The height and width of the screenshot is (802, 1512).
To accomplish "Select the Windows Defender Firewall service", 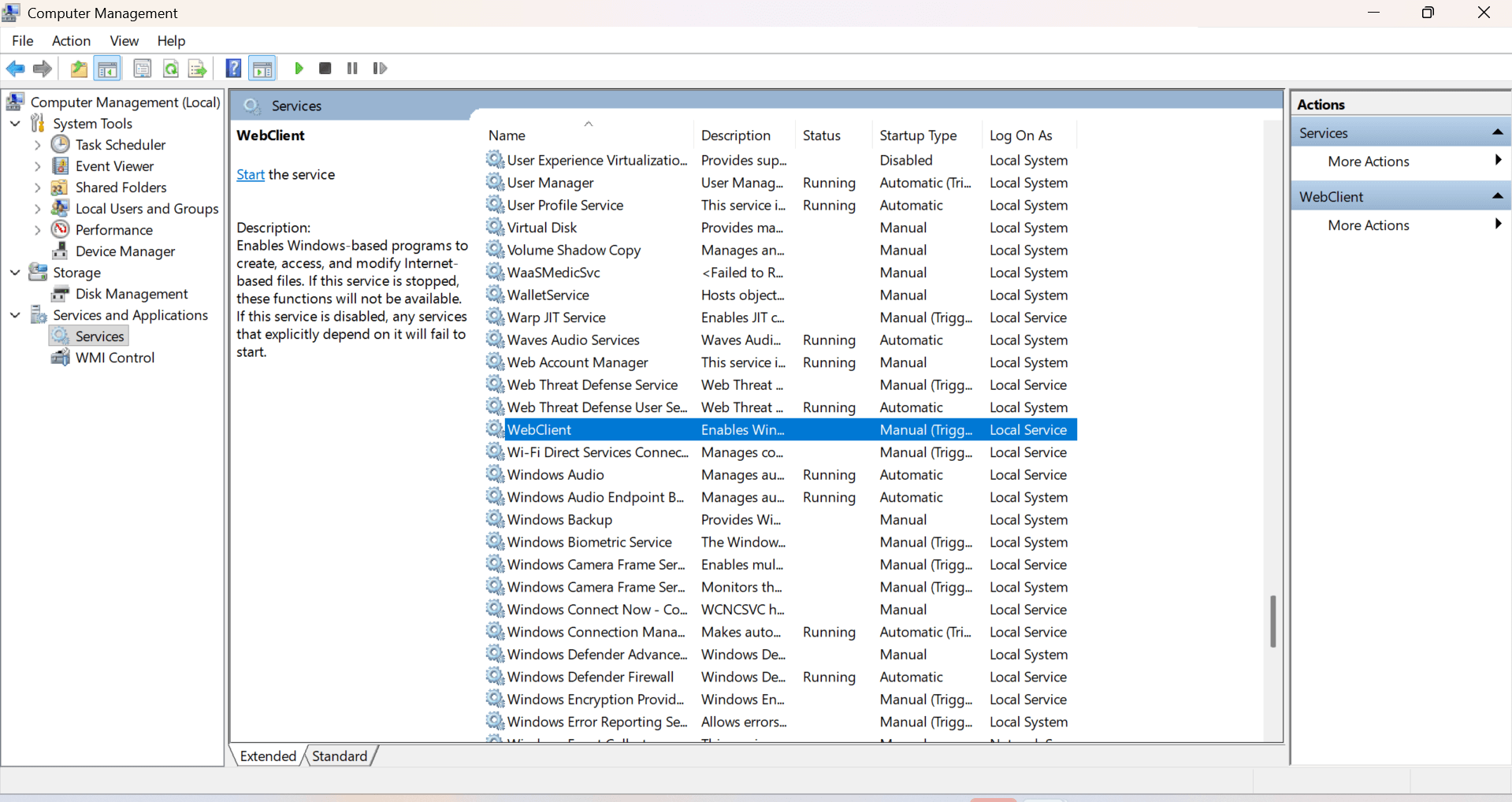I will (x=589, y=676).
